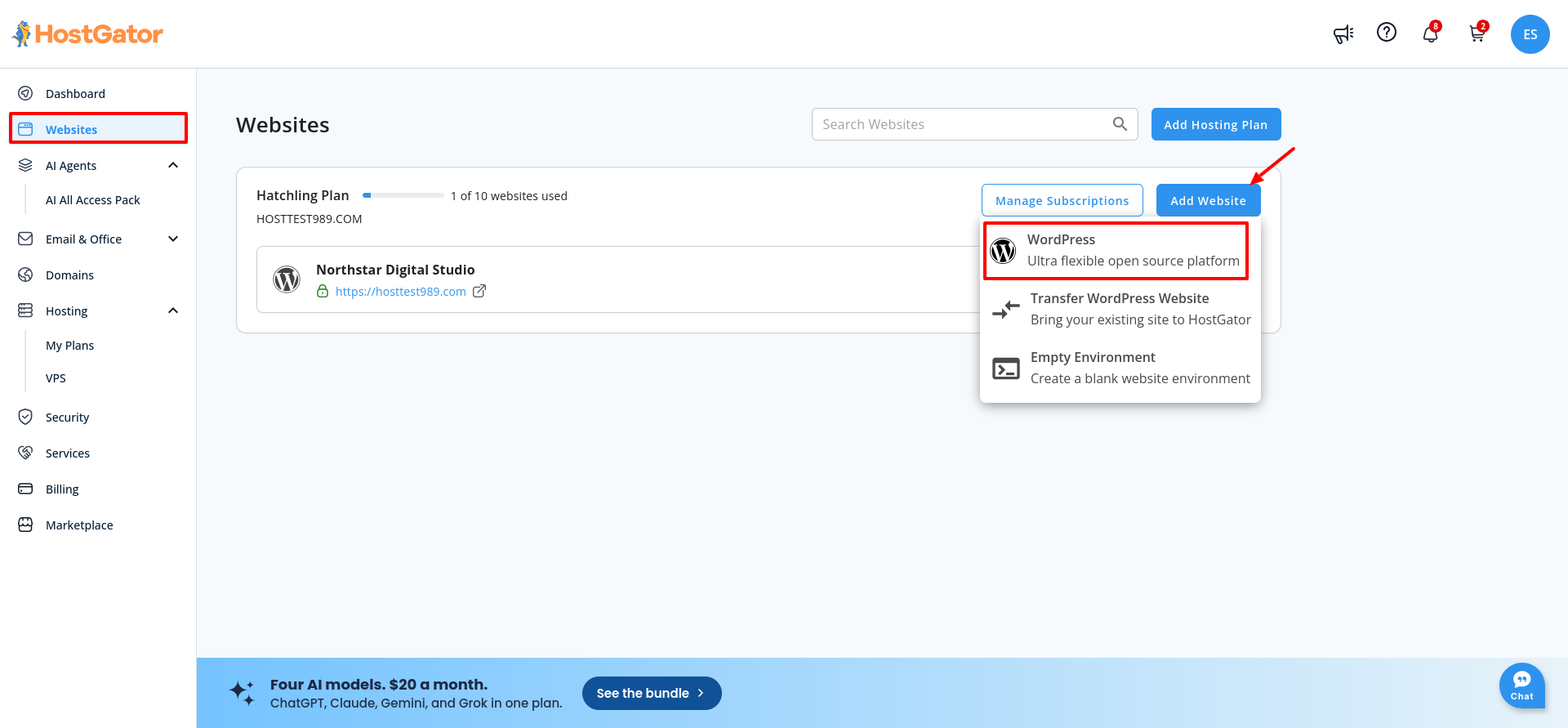This screenshot has height=728, width=1568.
Task: Click the HostGator logo
Action: (x=87, y=34)
